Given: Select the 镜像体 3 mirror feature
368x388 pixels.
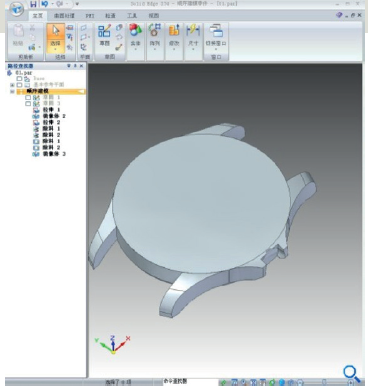Looking at the screenshot, I should pyautogui.click(x=54, y=154).
